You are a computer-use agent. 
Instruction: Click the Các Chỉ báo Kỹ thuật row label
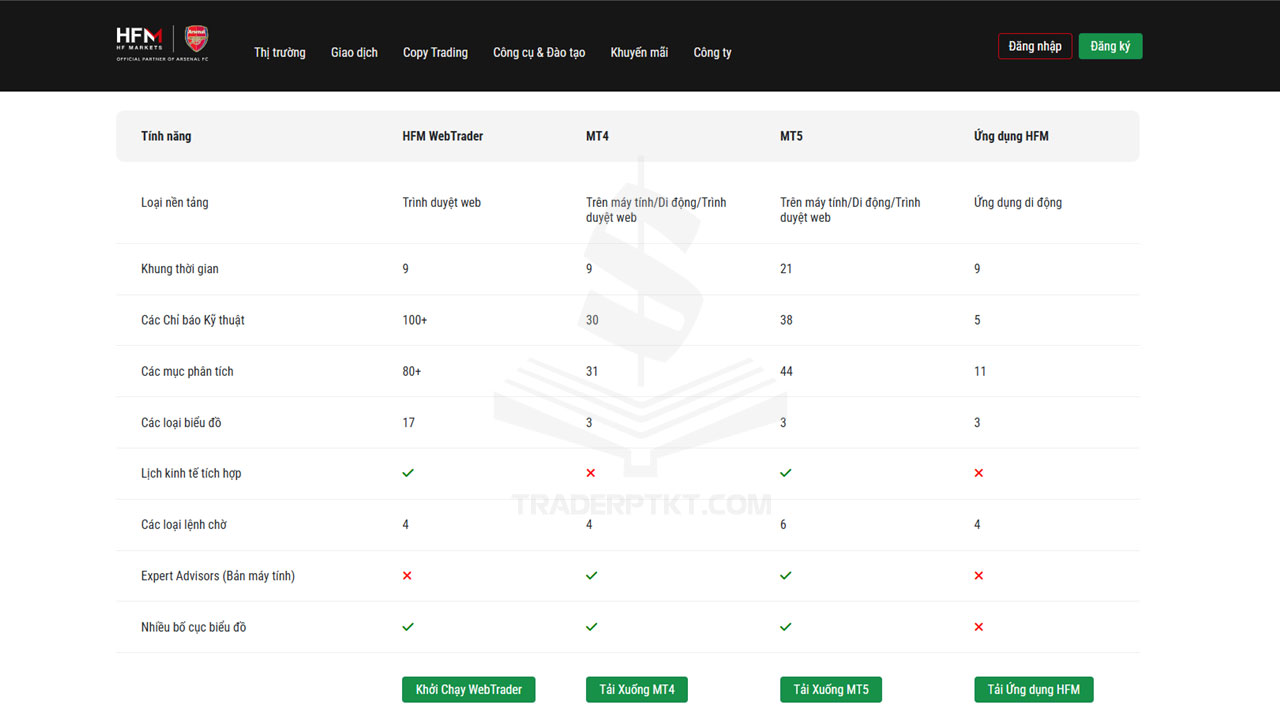pos(193,320)
